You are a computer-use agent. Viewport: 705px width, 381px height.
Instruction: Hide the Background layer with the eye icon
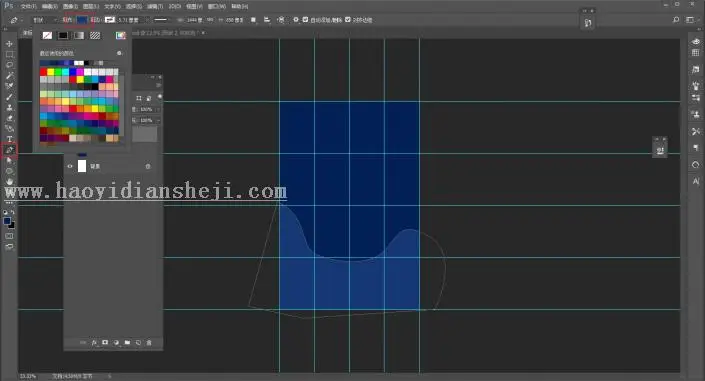[70, 166]
